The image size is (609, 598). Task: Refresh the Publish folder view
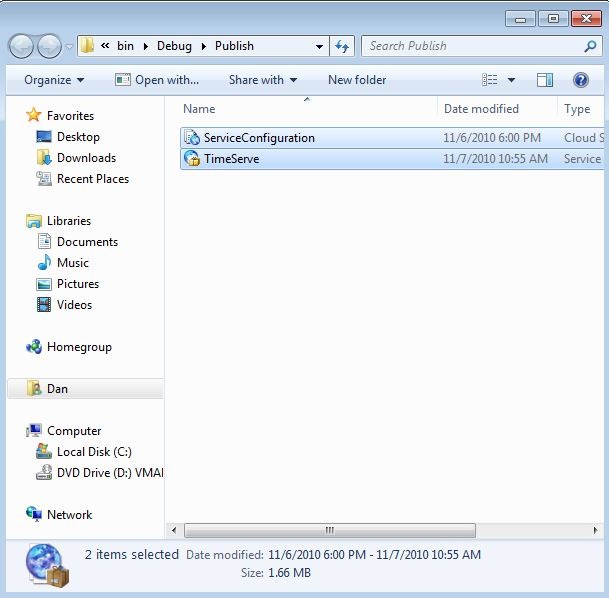pyautogui.click(x=342, y=46)
